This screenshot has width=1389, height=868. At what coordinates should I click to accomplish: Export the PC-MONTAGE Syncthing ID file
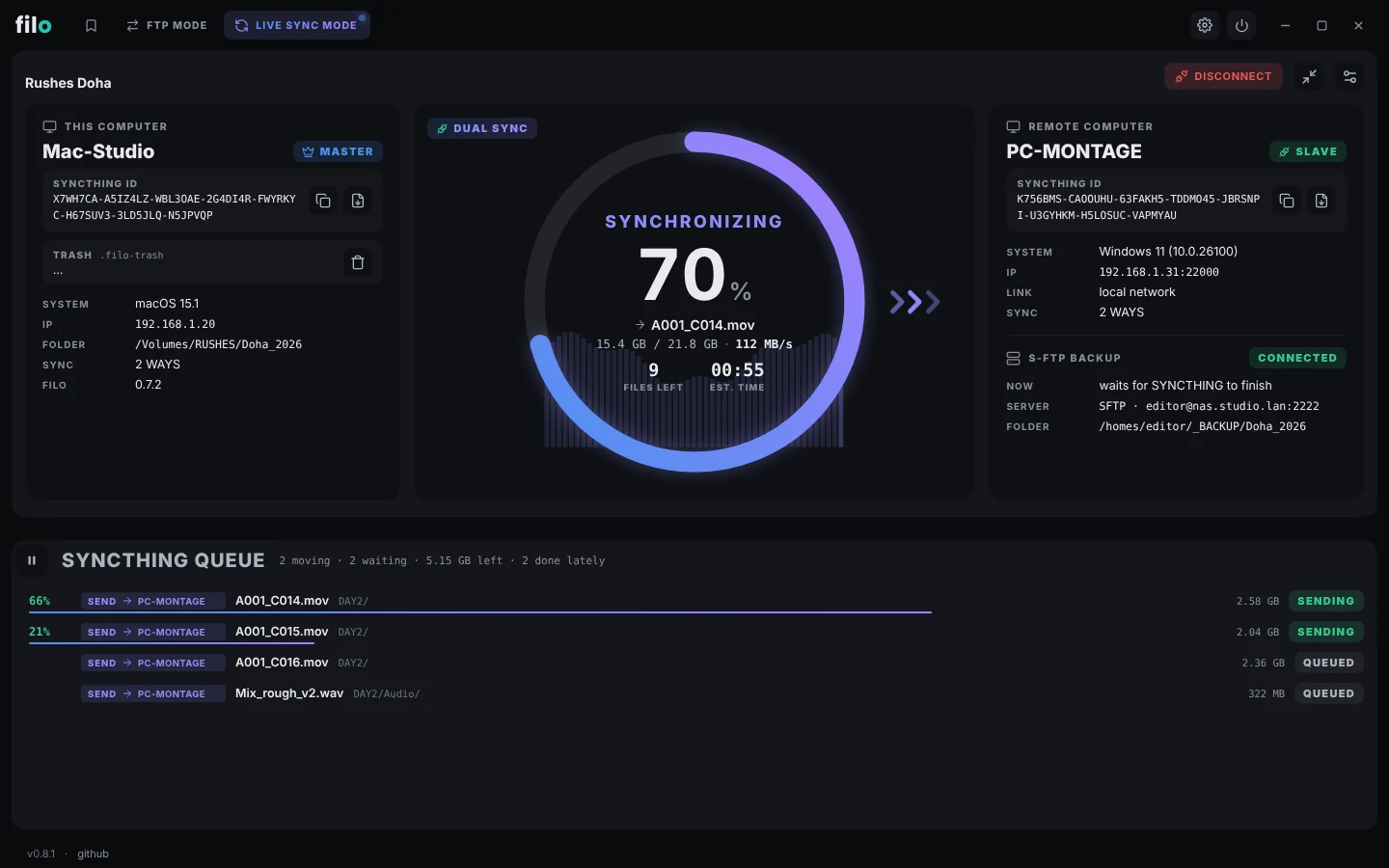pos(1321,201)
